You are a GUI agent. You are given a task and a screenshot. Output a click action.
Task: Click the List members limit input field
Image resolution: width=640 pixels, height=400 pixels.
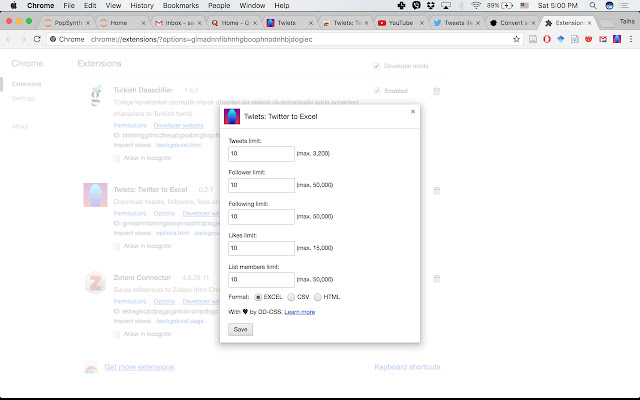261,280
